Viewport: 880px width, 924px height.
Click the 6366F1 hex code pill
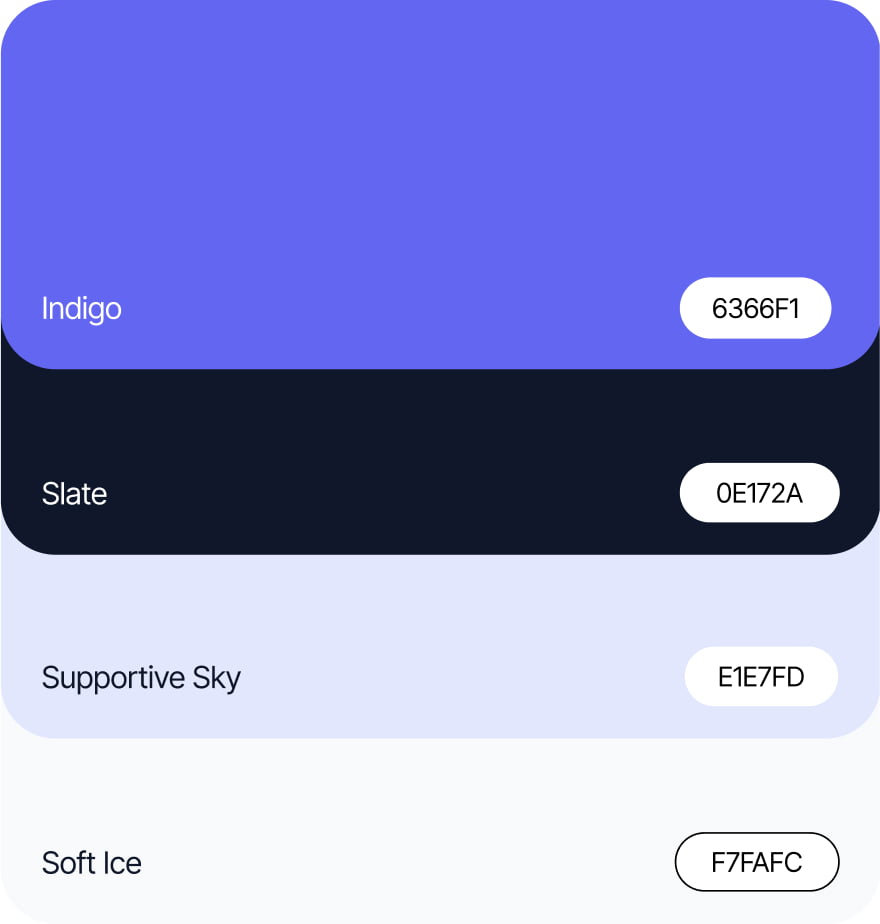click(x=755, y=308)
